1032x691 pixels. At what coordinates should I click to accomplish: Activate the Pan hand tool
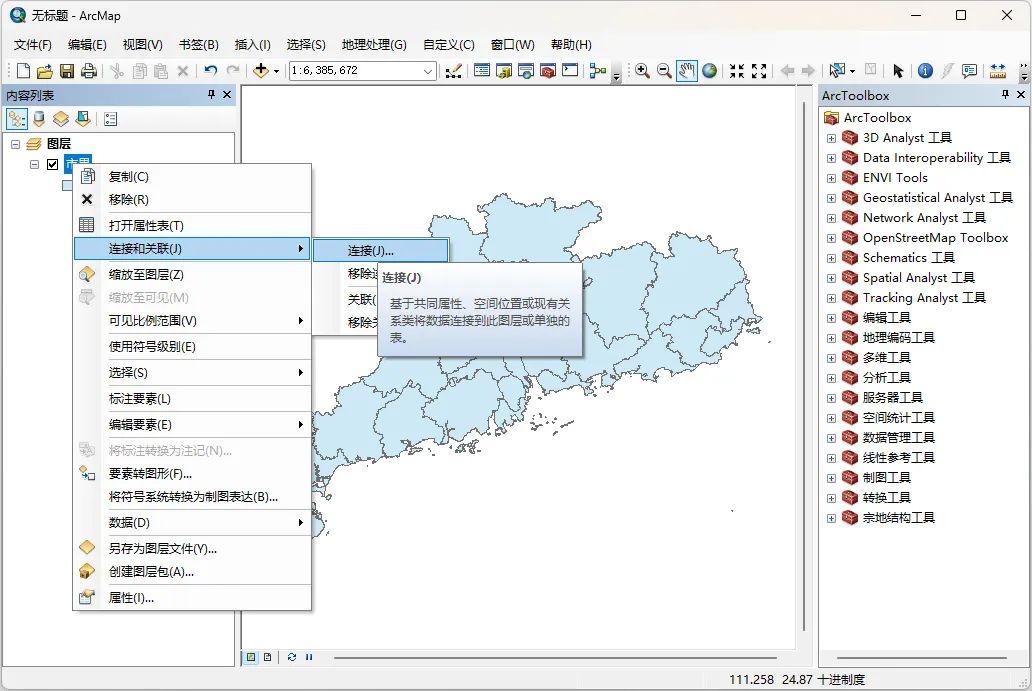pyautogui.click(x=686, y=70)
